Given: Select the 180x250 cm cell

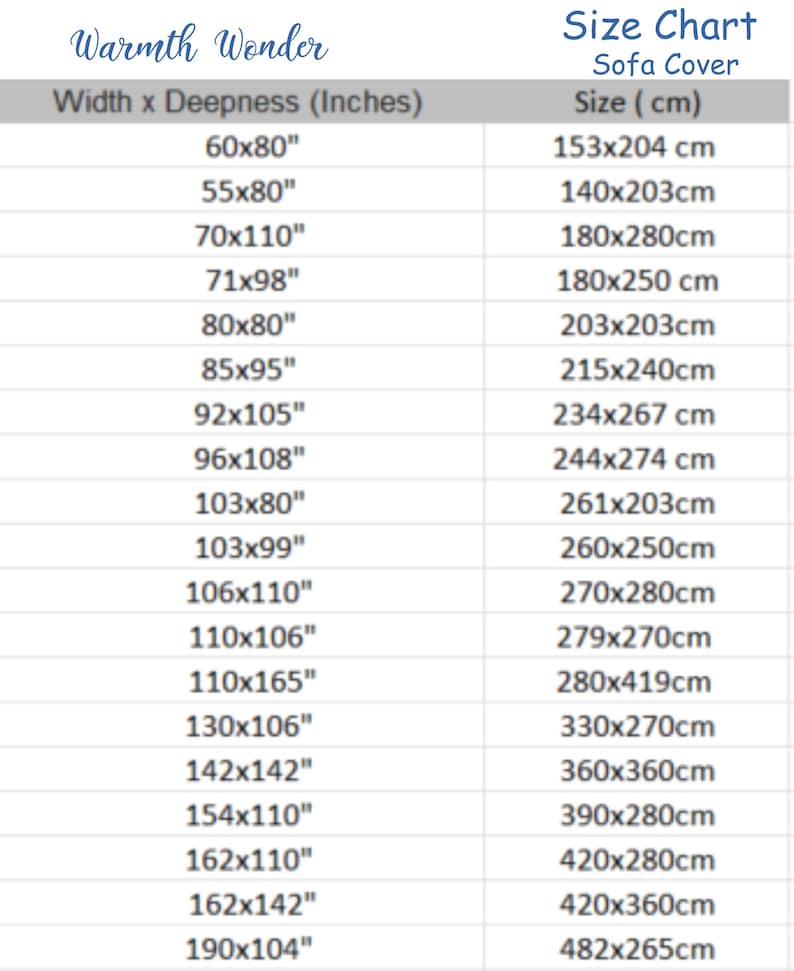Looking at the screenshot, I should pyautogui.click(x=637, y=280).
